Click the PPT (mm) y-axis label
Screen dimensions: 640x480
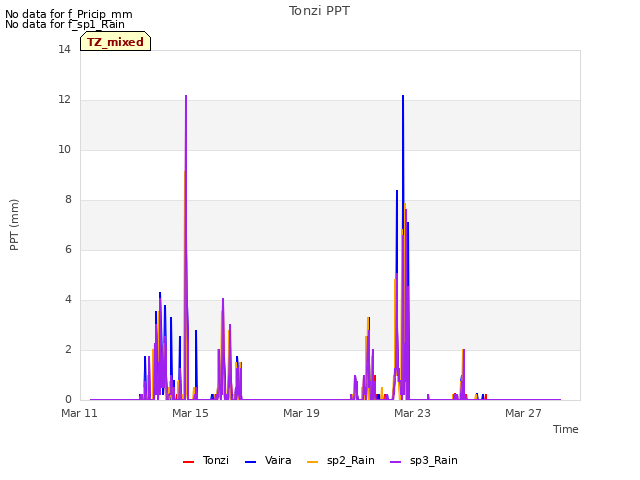[14, 225]
